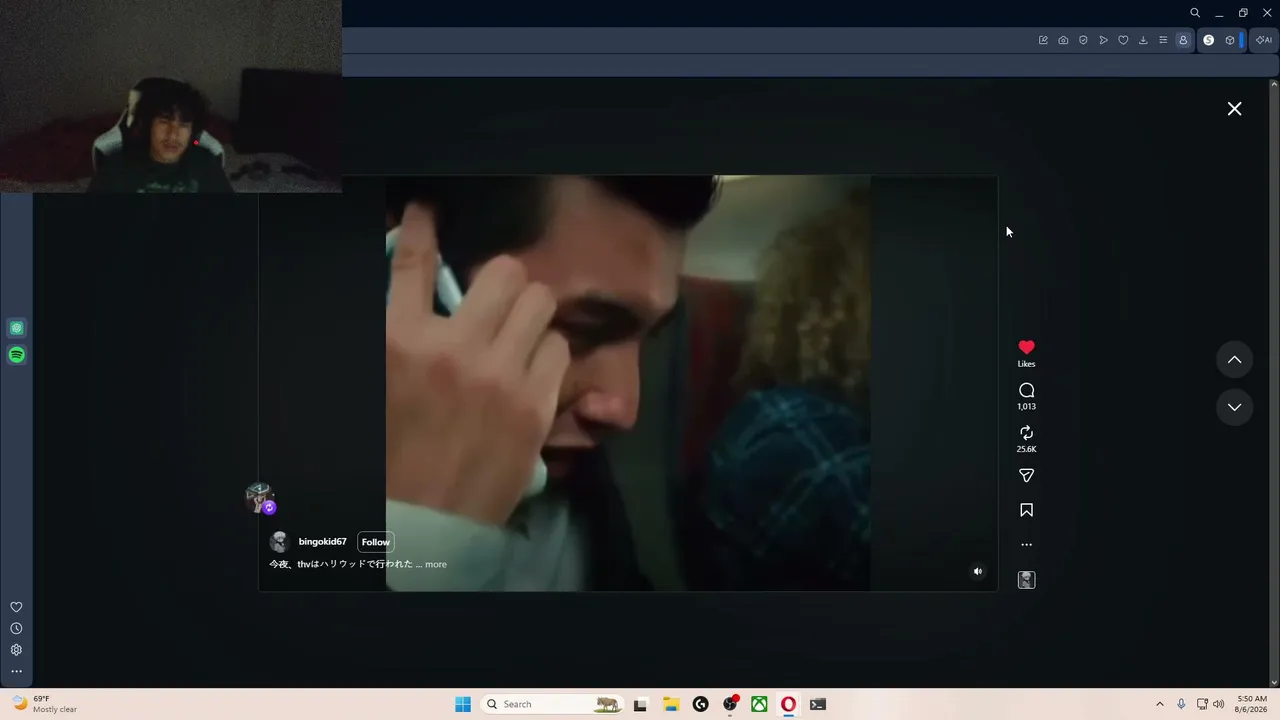
Task: Open the three-dot more options beside video
Action: pyautogui.click(x=1026, y=545)
